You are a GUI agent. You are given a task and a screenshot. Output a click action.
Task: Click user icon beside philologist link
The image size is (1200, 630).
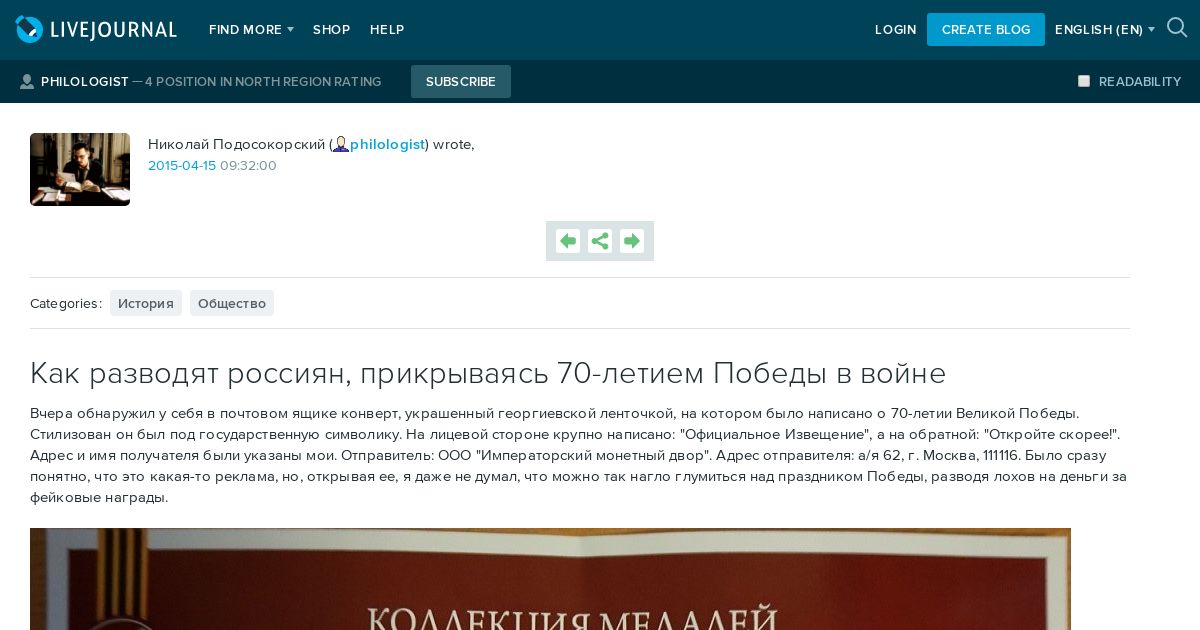click(341, 144)
